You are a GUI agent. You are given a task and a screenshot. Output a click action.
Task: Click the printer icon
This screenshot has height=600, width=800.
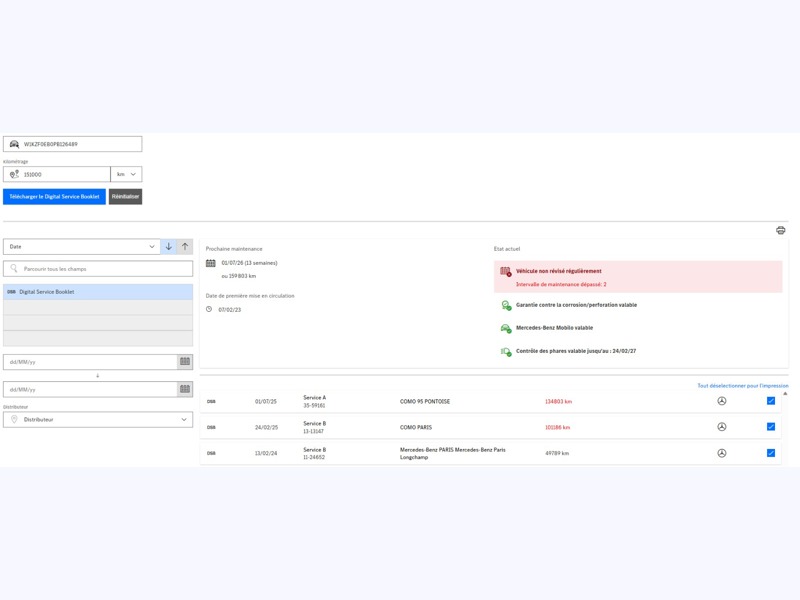[x=781, y=230]
